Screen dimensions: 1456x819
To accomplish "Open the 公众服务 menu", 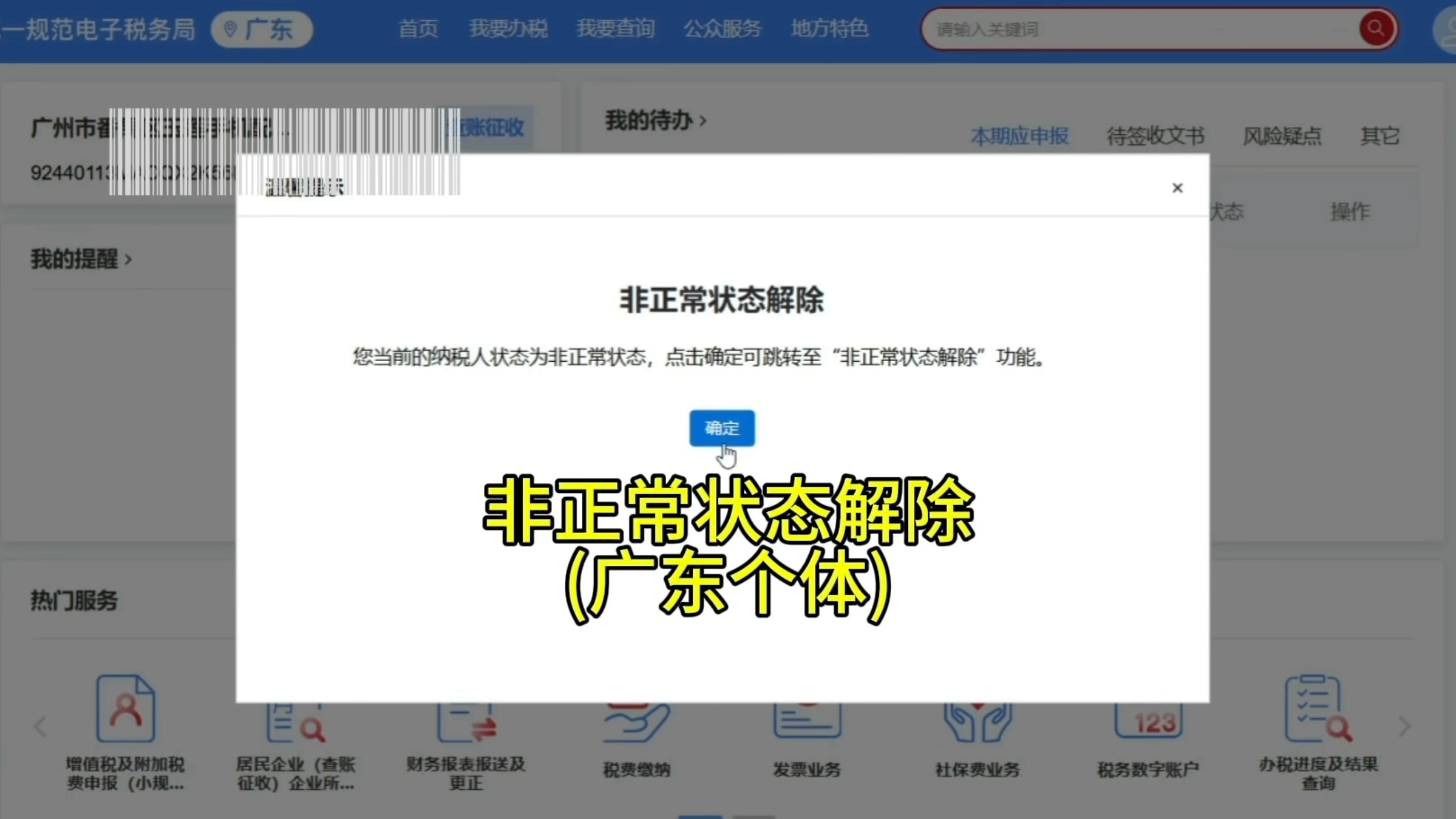I will (722, 28).
